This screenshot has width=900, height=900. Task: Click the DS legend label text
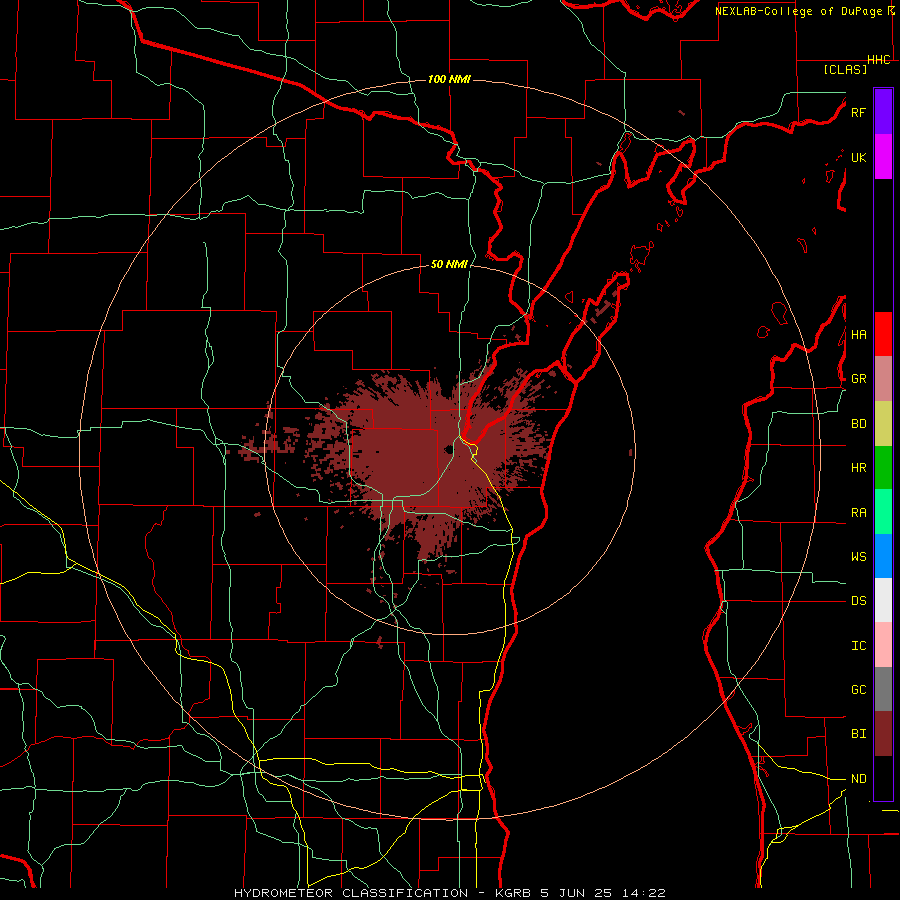tap(858, 601)
